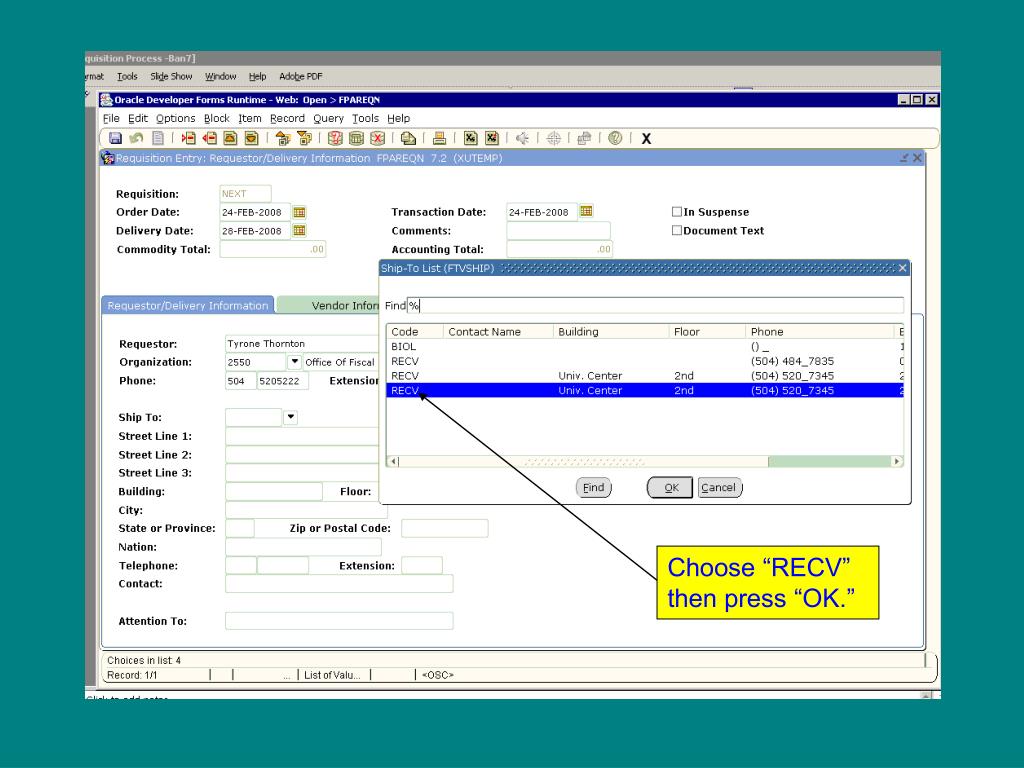
Task: Go to the next record via toolbar icon
Action: (x=251, y=138)
